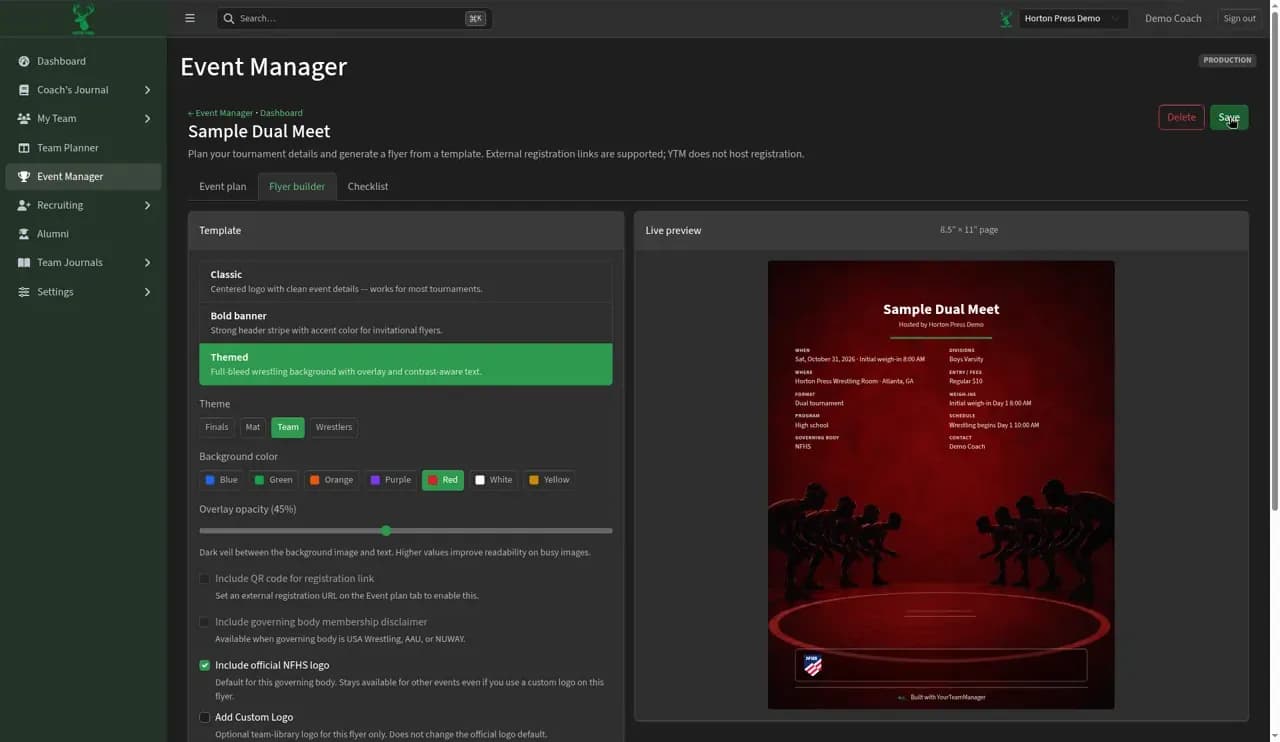Choose the Purple background color swatch
Image resolution: width=1280 pixels, height=742 pixels.
click(x=390, y=480)
